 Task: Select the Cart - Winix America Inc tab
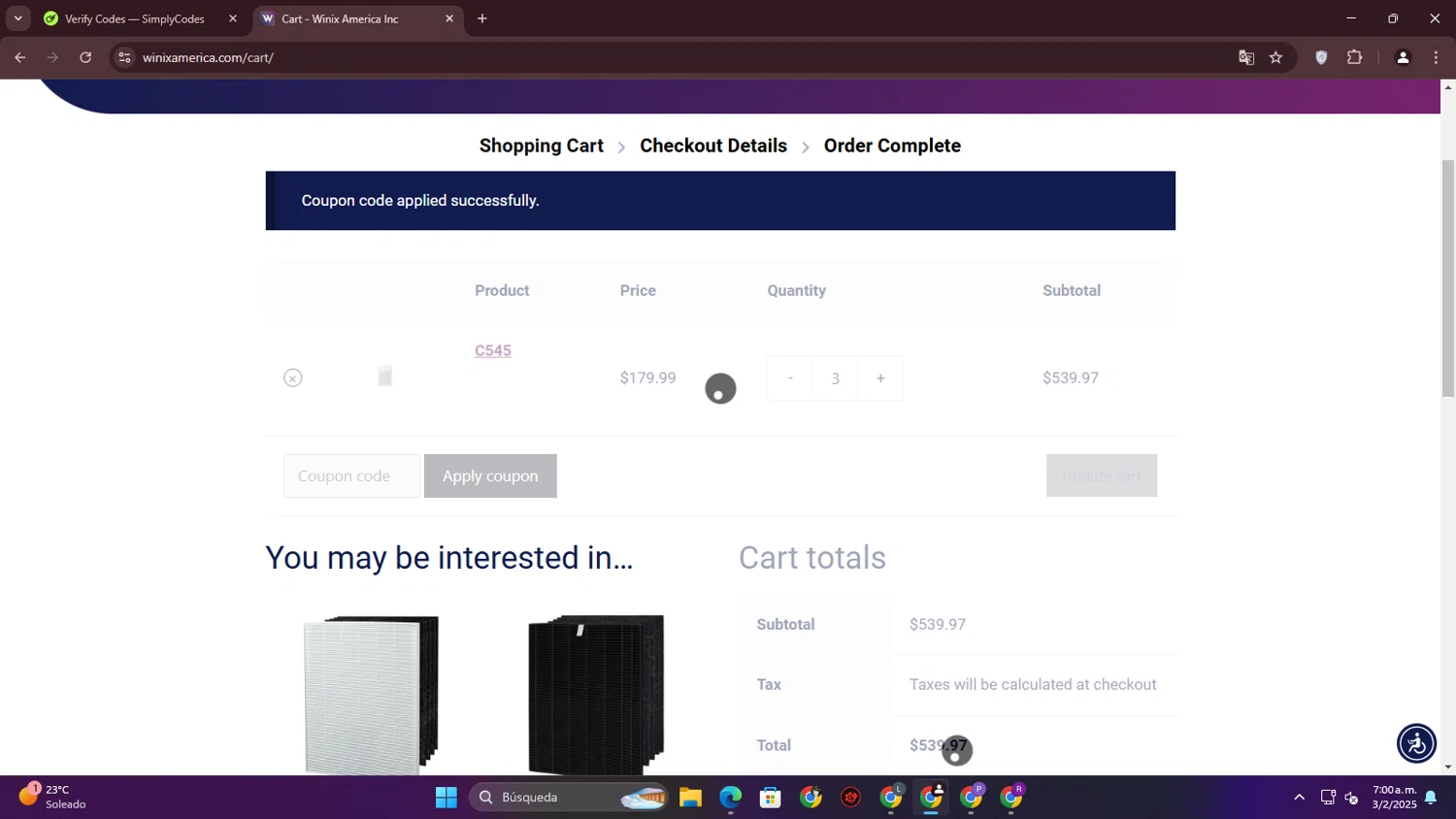(340, 18)
